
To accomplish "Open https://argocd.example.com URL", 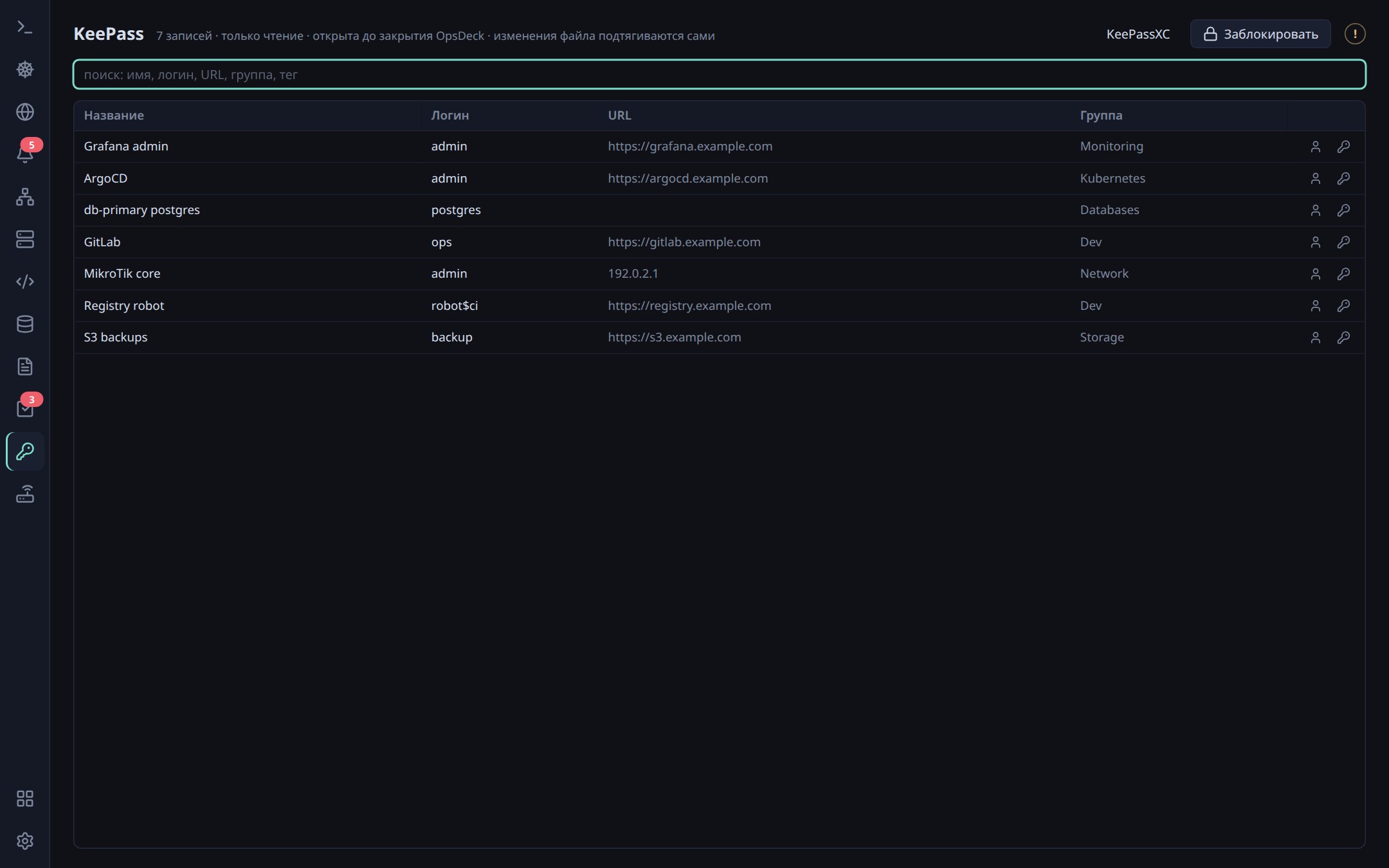I will point(687,178).
